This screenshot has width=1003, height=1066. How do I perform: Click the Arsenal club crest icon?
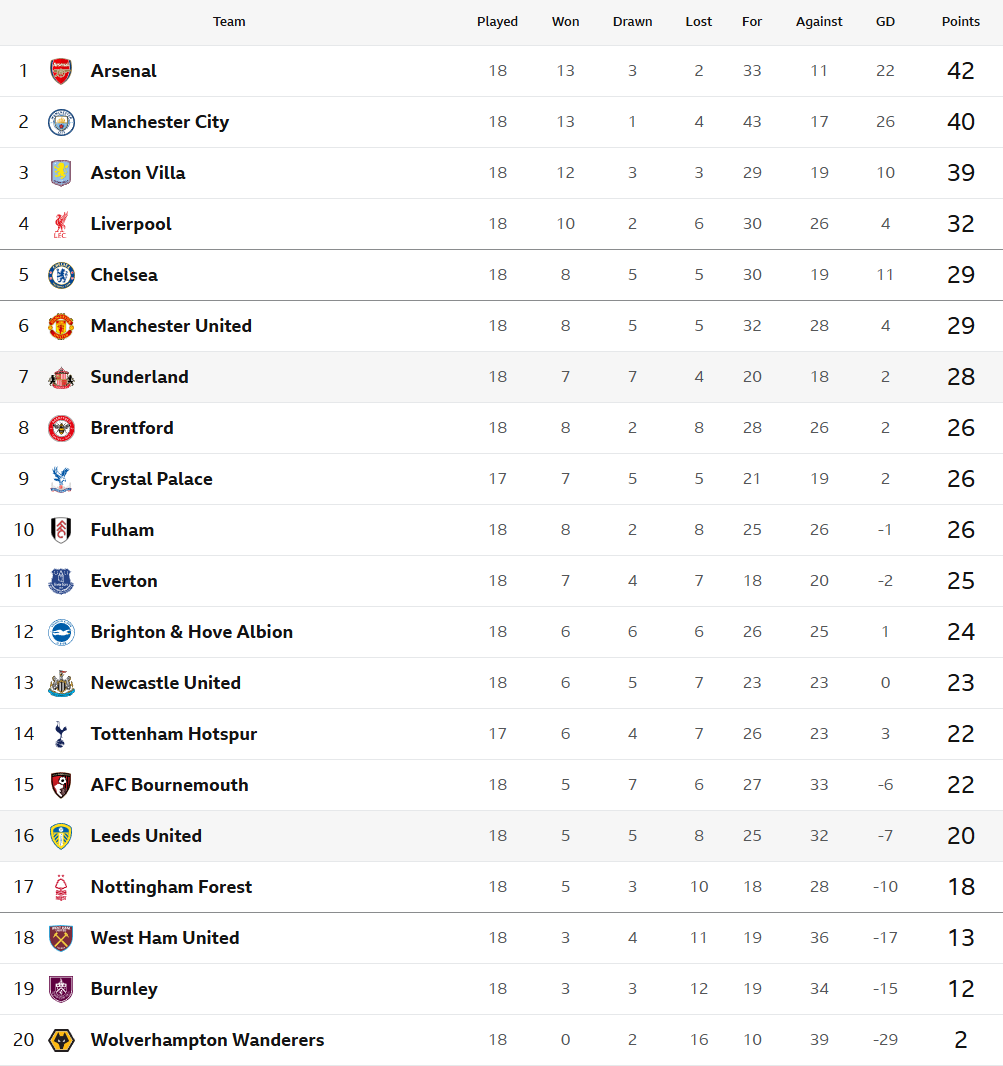(61, 71)
